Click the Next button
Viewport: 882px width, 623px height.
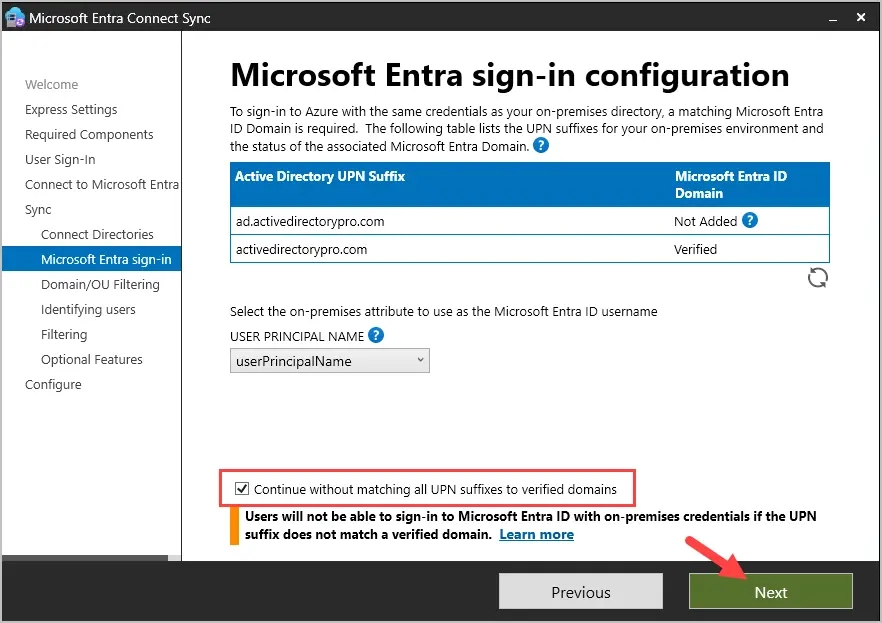(x=770, y=591)
